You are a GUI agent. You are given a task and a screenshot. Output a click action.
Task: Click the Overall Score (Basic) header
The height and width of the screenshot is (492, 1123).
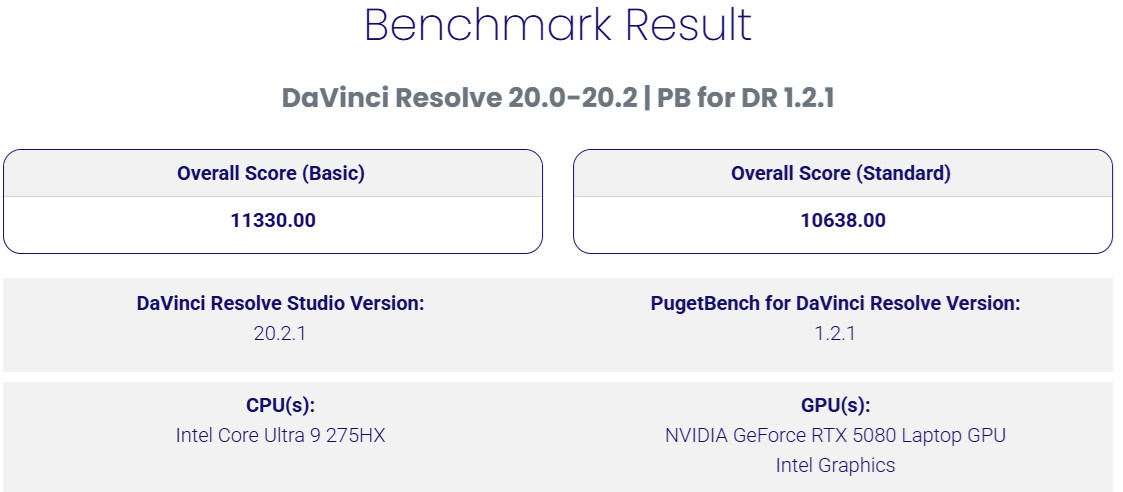coord(271,173)
